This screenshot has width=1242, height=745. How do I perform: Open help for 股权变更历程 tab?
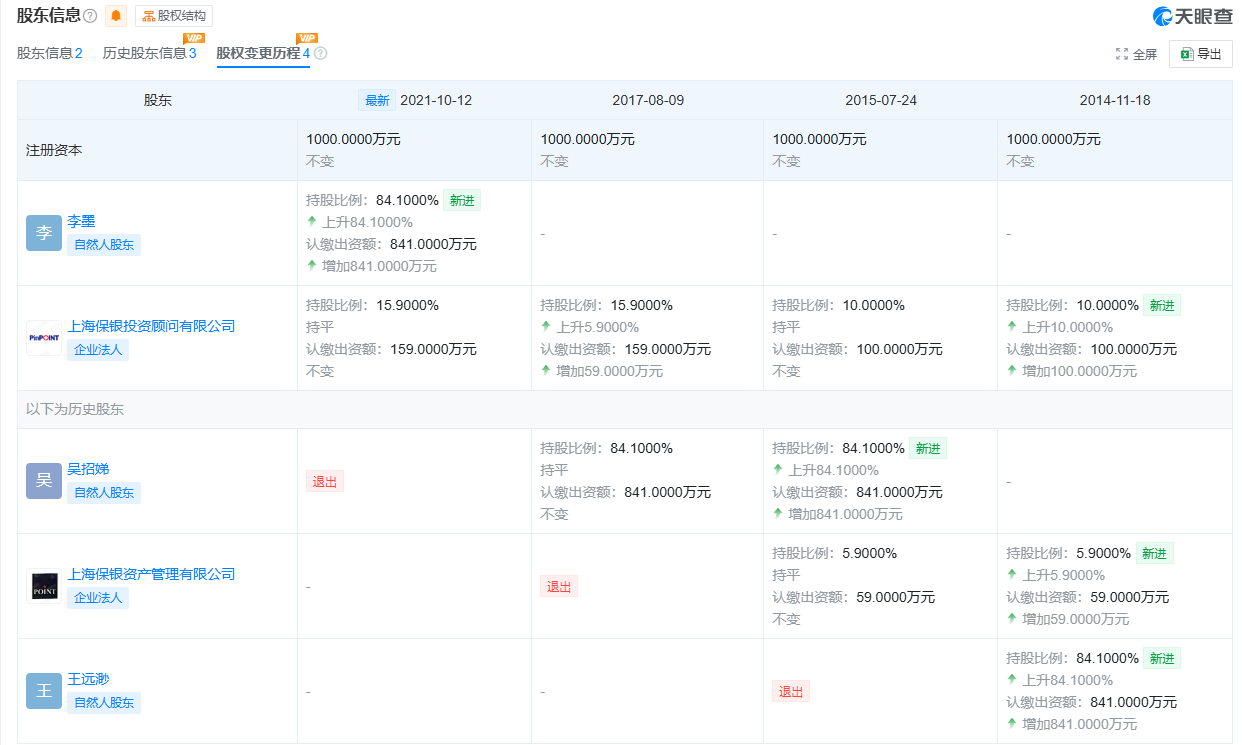(x=322, y=54)
